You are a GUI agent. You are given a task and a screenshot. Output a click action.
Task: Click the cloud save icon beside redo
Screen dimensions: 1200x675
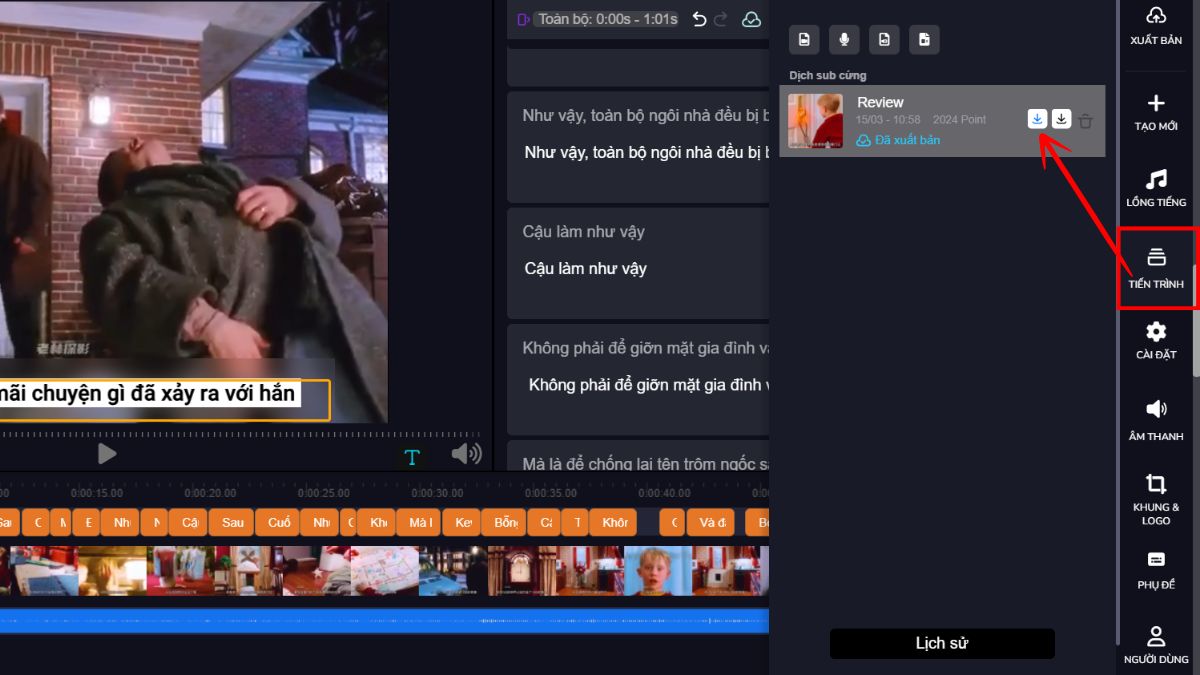(x=751, y=20)
